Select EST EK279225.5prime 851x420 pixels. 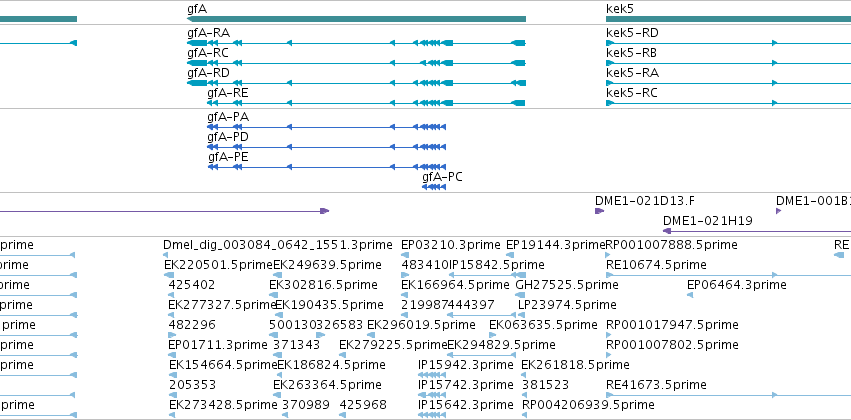point(393,346)
